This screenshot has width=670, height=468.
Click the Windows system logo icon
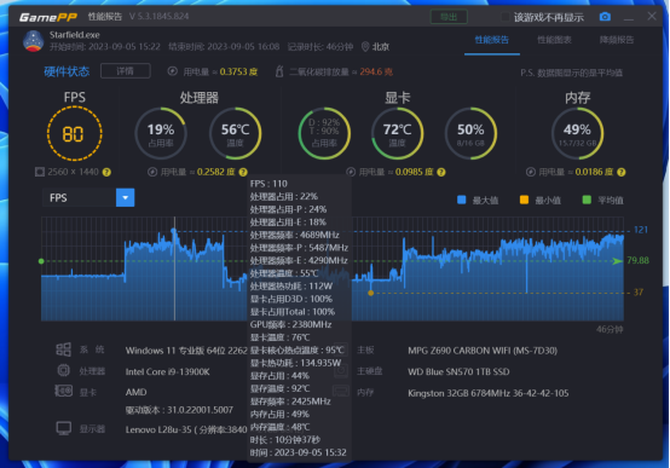tap(63, 349)
